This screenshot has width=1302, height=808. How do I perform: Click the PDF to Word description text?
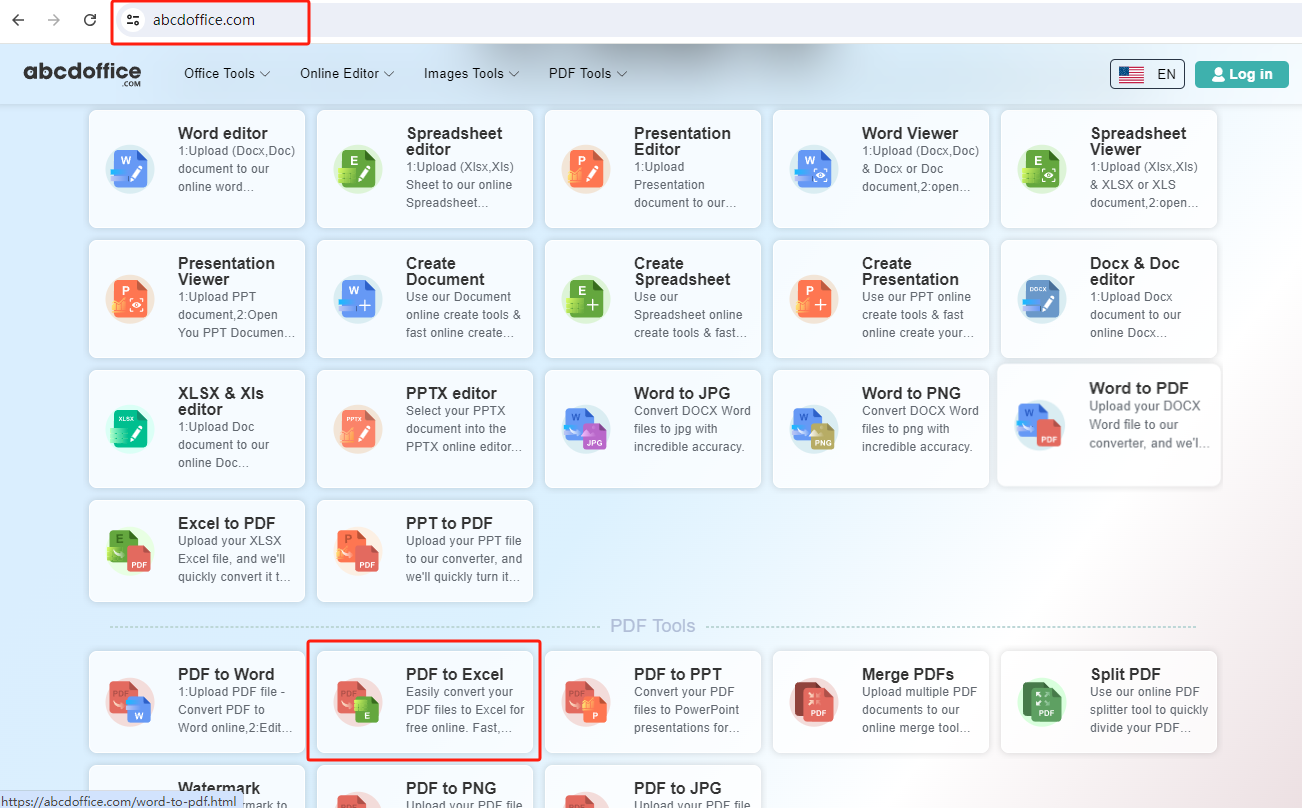(235, 710)
